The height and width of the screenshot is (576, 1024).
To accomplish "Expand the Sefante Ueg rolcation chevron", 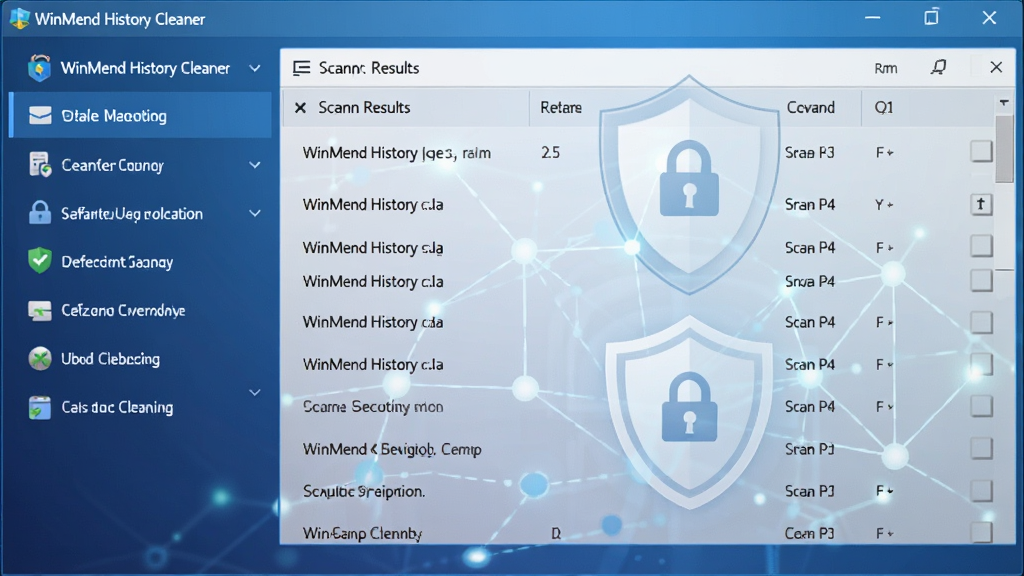I will pyautogui.click(x=255, y=214).
